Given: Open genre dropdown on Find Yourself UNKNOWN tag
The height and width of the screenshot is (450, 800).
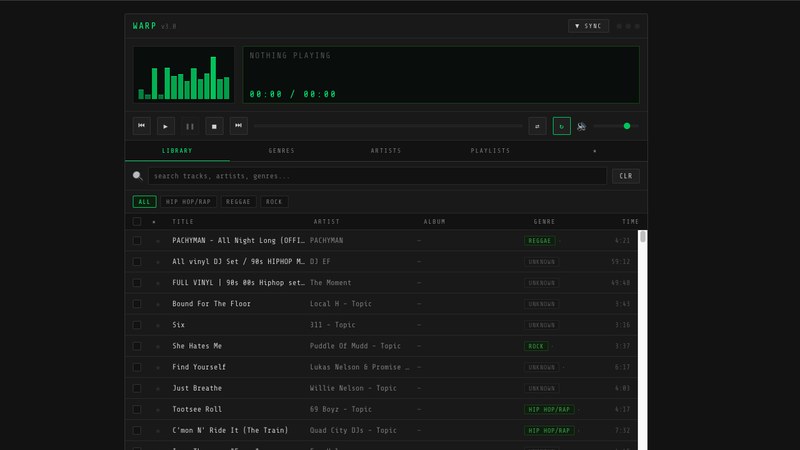Looking at the screenshot, I should [x=563, y=367].
